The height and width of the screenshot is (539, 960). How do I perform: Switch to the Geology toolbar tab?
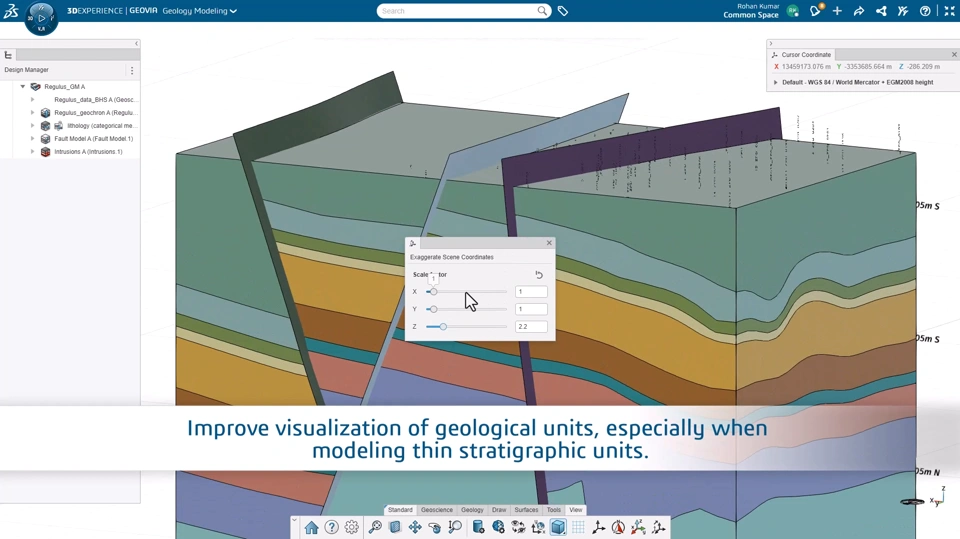point(472,510)
